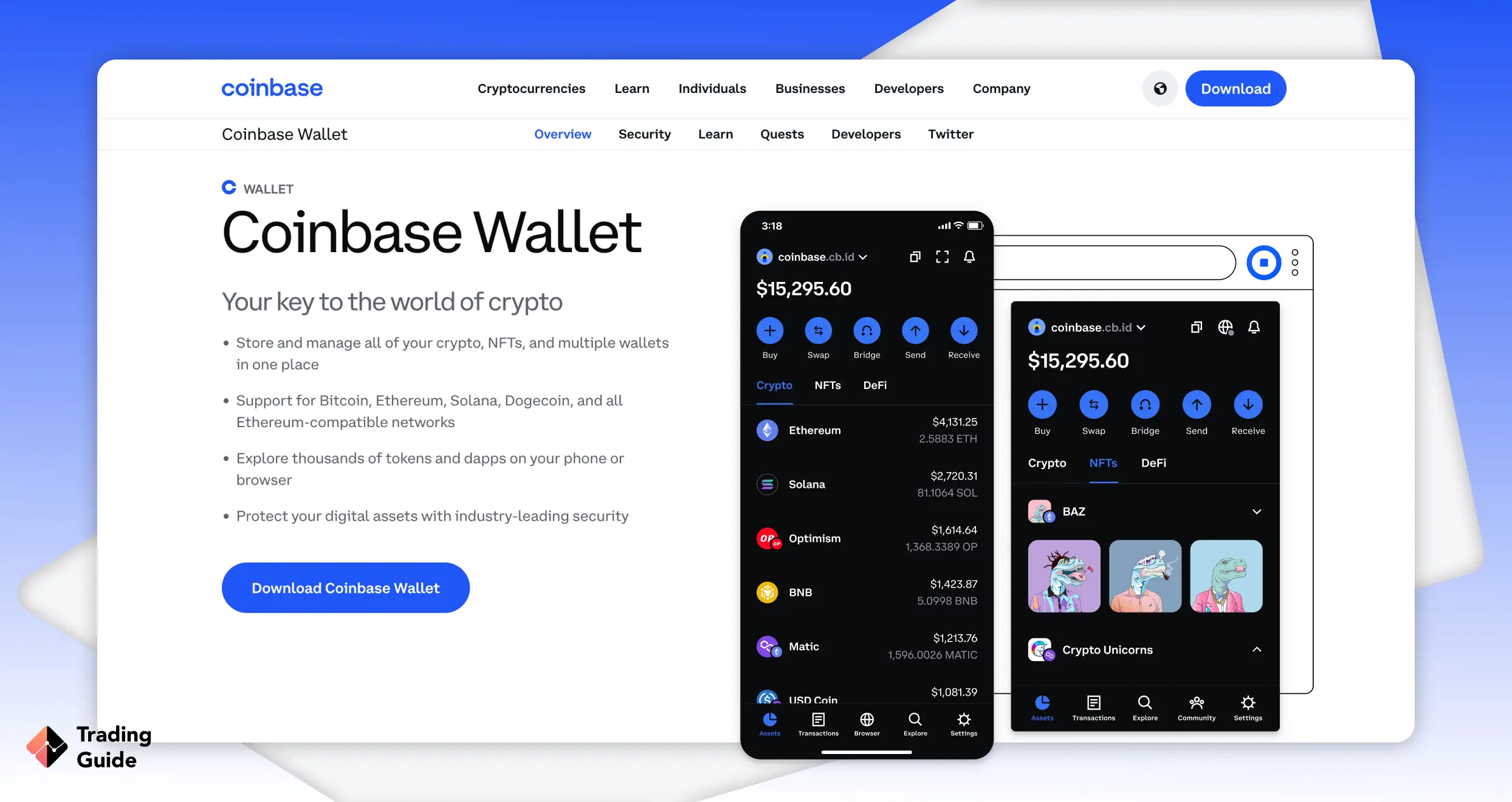The width and height of the screenshot is (1512, 802).
Task: Click the Download button top right
Action: click(1235, 88)
